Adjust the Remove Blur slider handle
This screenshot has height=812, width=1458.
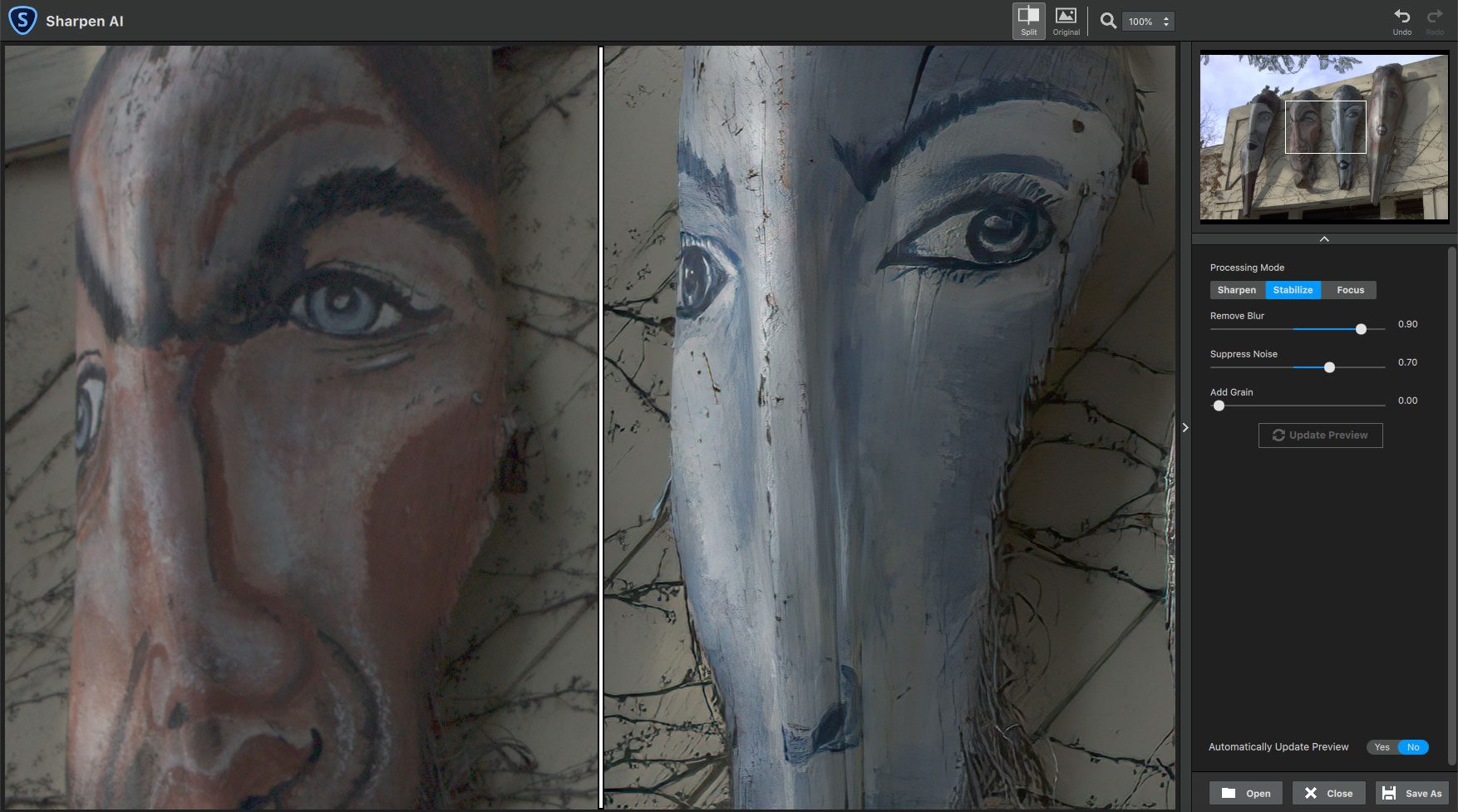click(x=1361, y=329)
